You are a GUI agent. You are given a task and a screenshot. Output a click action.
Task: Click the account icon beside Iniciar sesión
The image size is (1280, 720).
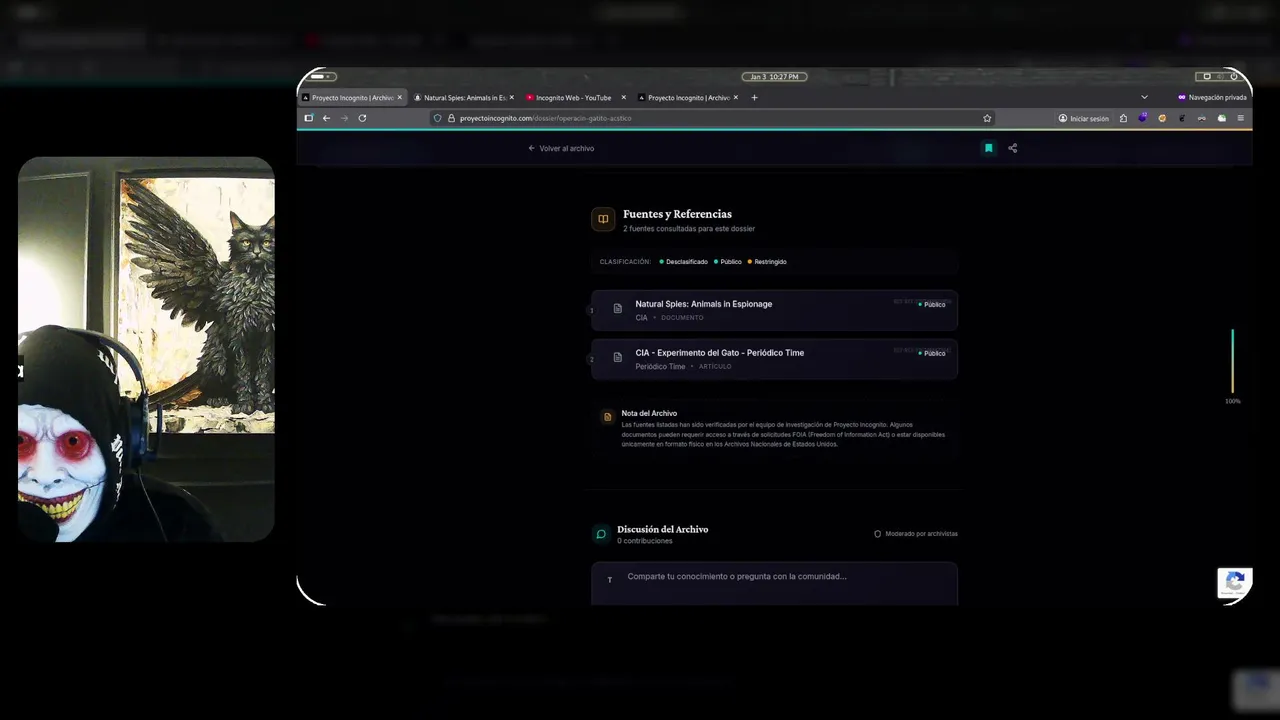pyautogui.click(x=1063, y=118)
